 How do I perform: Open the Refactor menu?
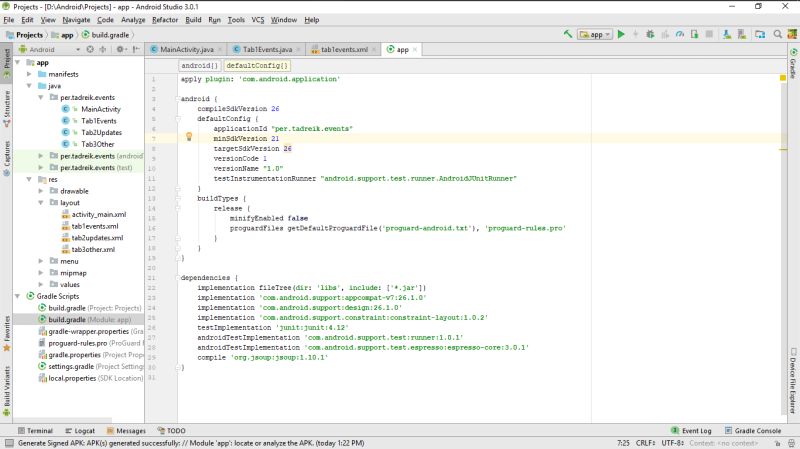pos(165,20)
